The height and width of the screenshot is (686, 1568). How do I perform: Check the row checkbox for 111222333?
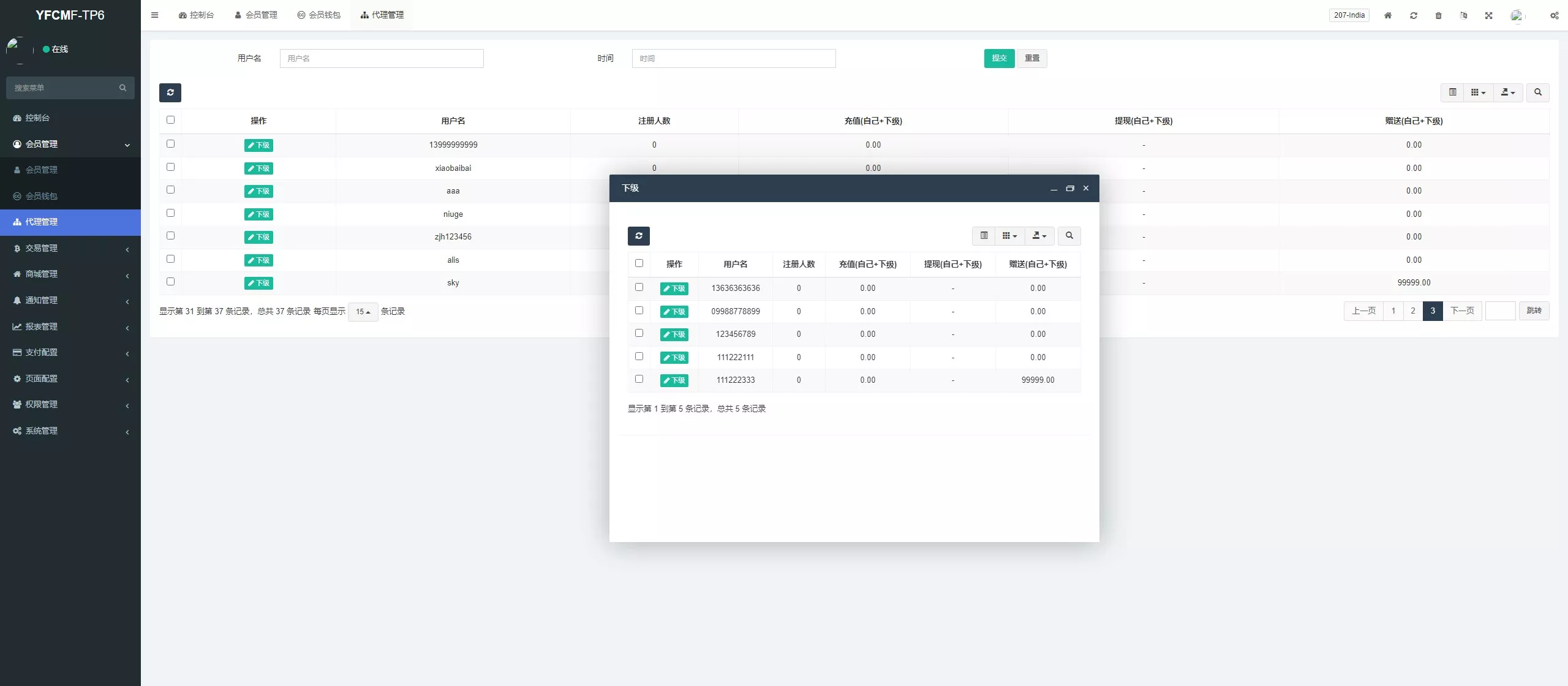click(x=639, y=379)
